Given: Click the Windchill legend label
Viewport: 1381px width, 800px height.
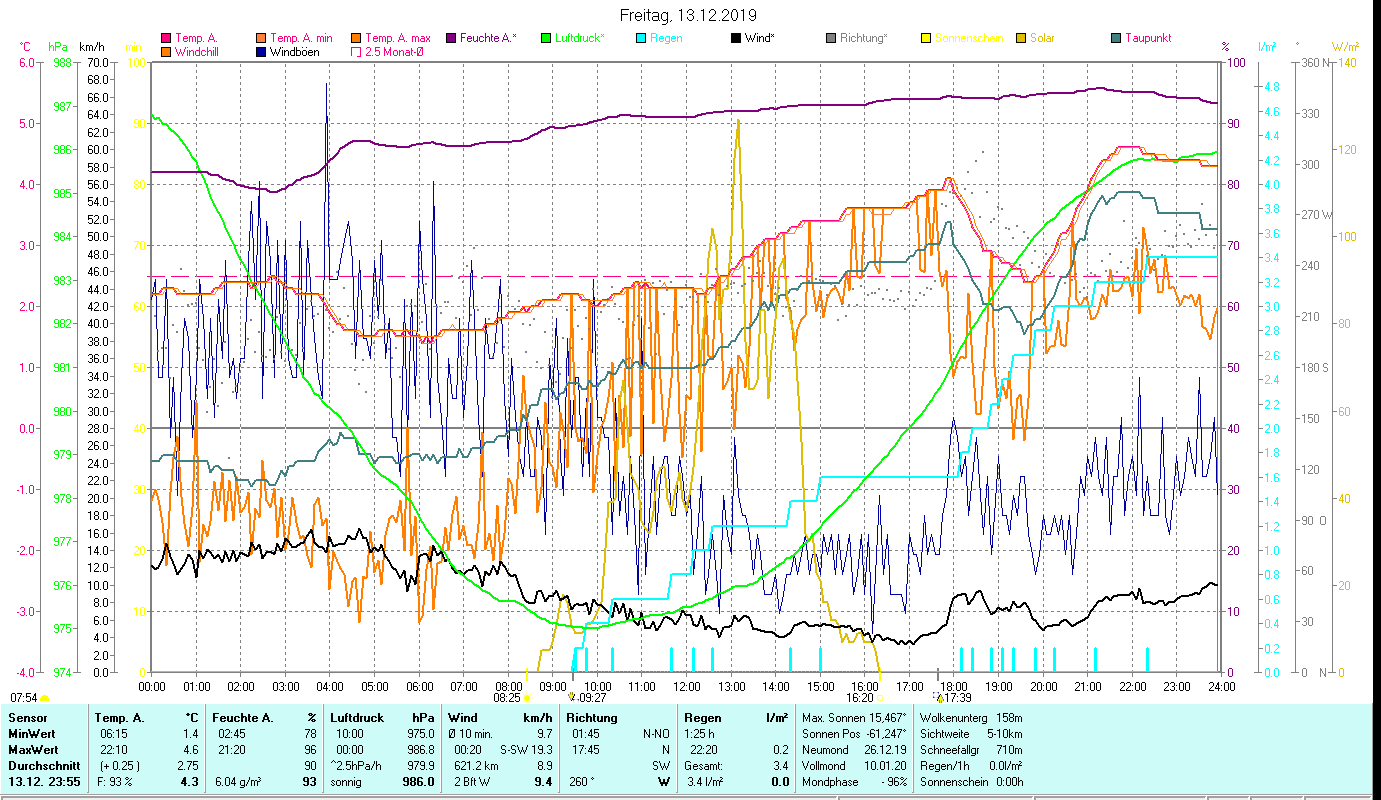Looking at the screenshot, I should point(198,51).
